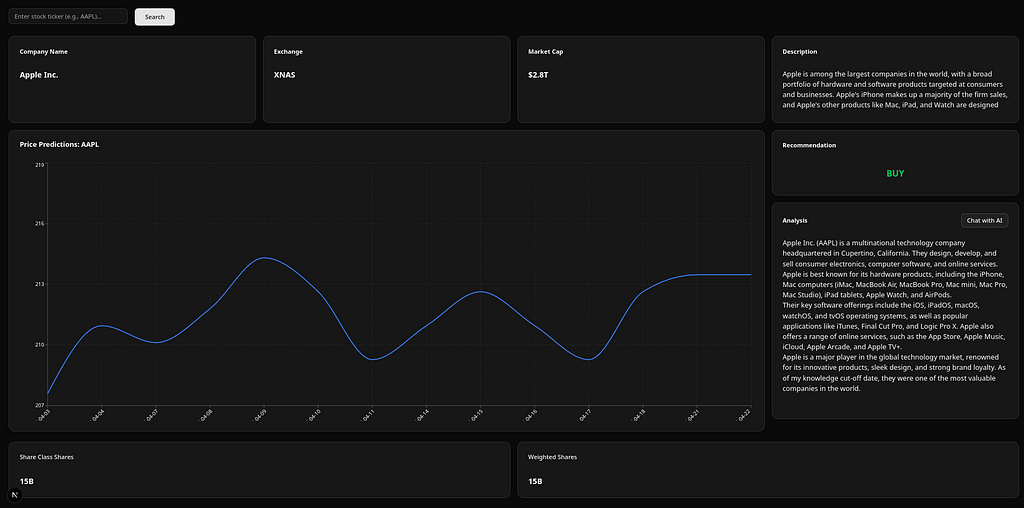Click the 210 y-axis label
The height and width of the screenshot is (508, 1024).
[x=39, y=345]
